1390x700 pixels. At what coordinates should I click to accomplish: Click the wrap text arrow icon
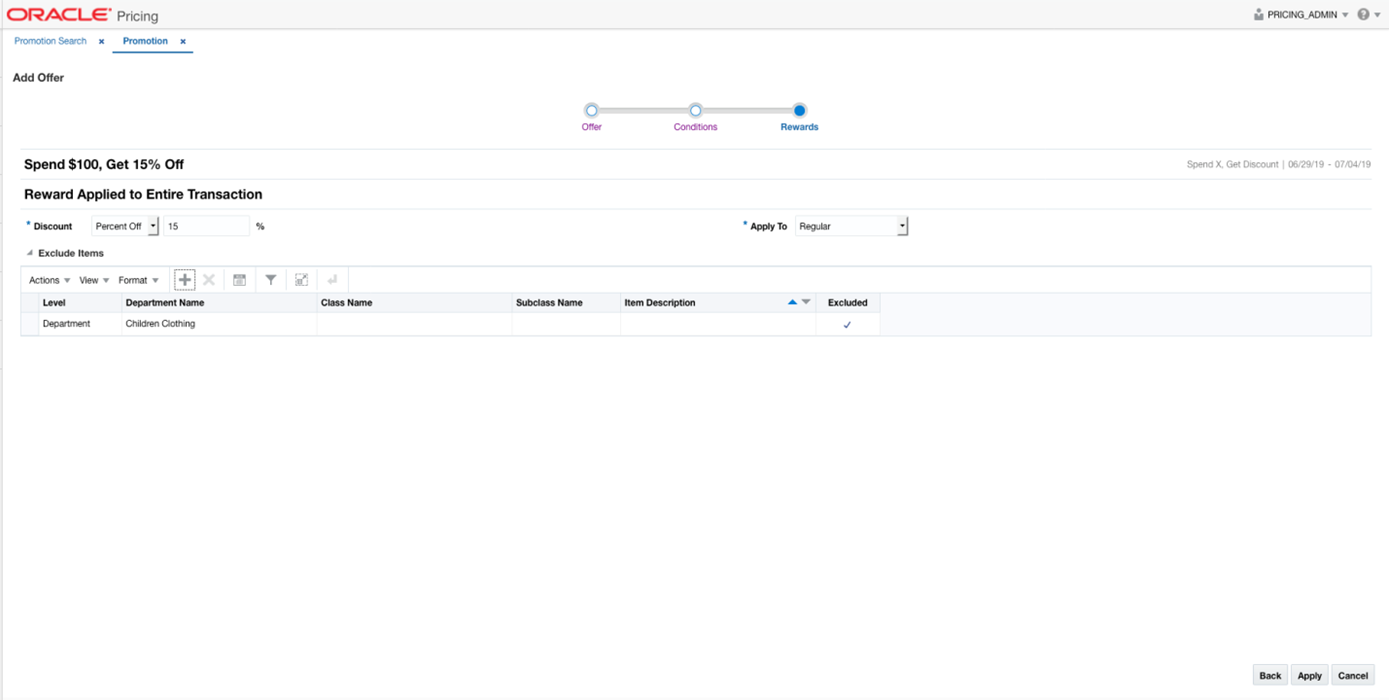pos(332,280)
